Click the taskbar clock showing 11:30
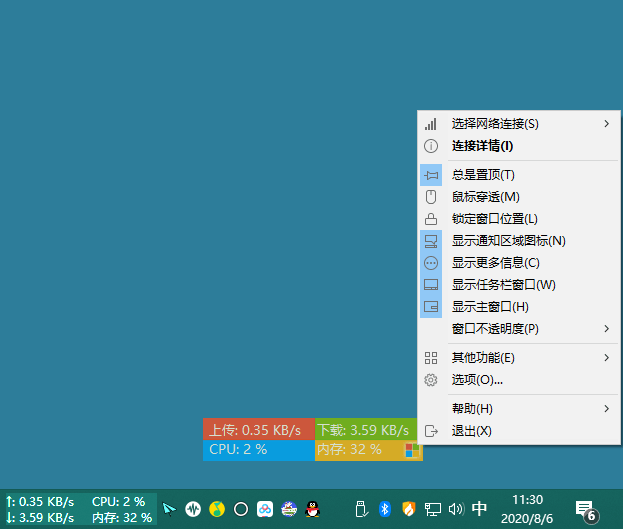This screenshot has height=529, width=623. pos(527,508)
